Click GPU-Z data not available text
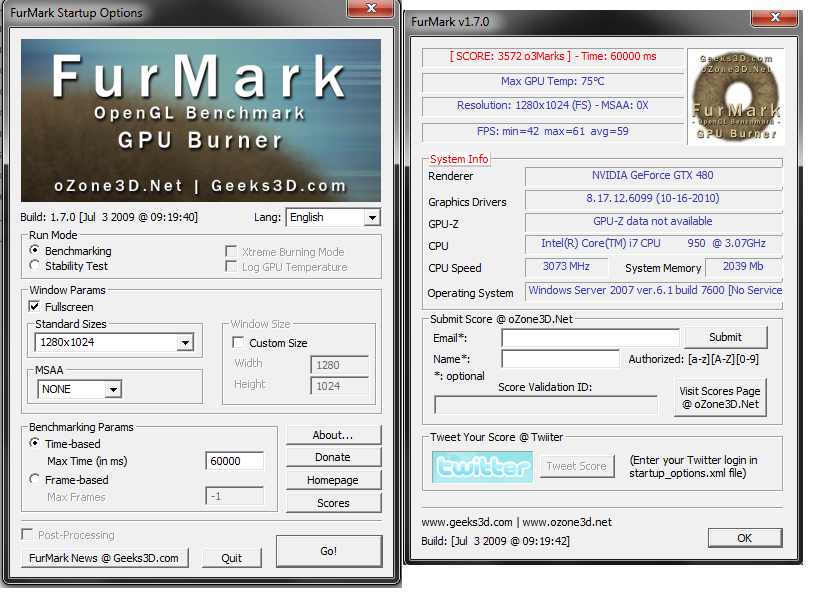 click(x=653, y=221)
